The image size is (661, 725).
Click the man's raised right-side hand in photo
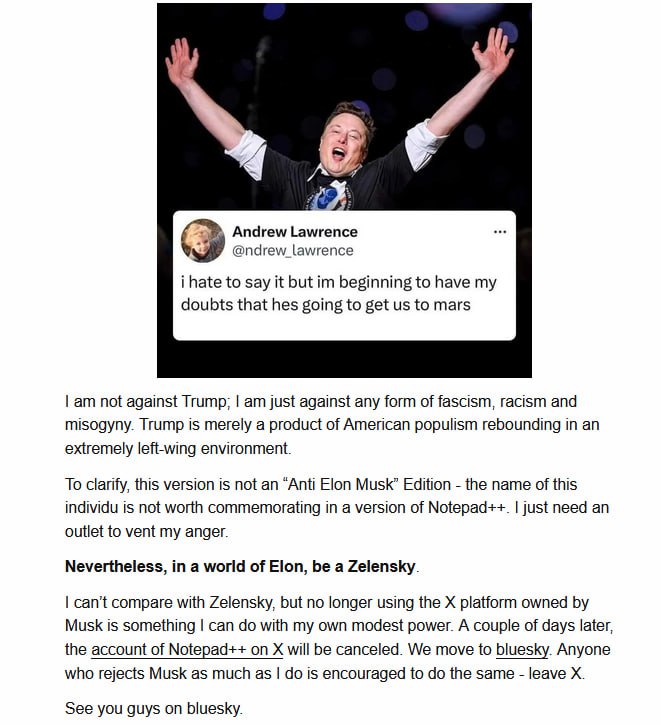tap(492, 50)
